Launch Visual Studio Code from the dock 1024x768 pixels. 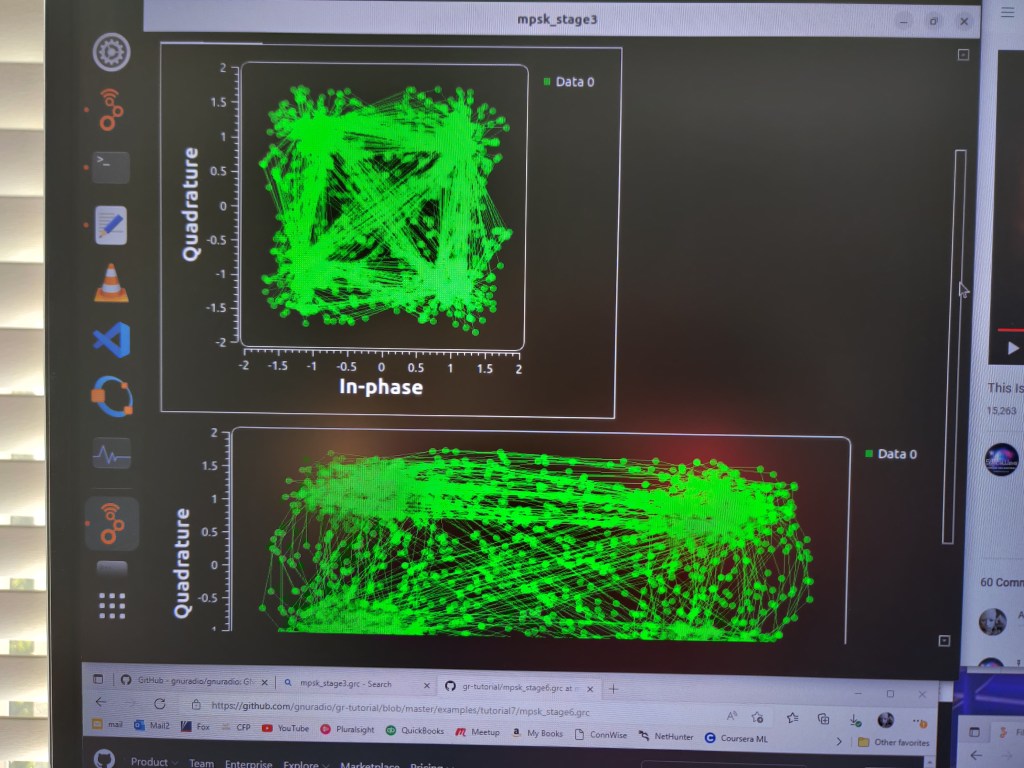point(111,341)
